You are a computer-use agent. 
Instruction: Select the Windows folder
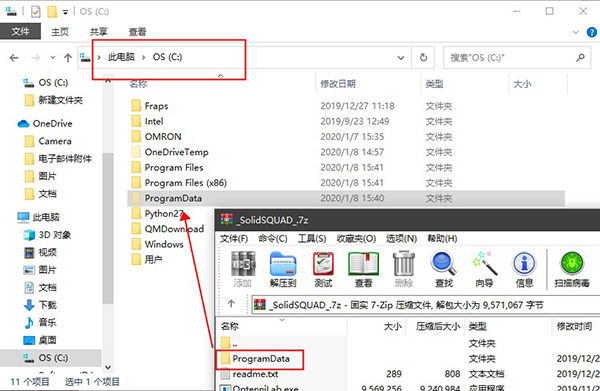[x=158, y=244]
